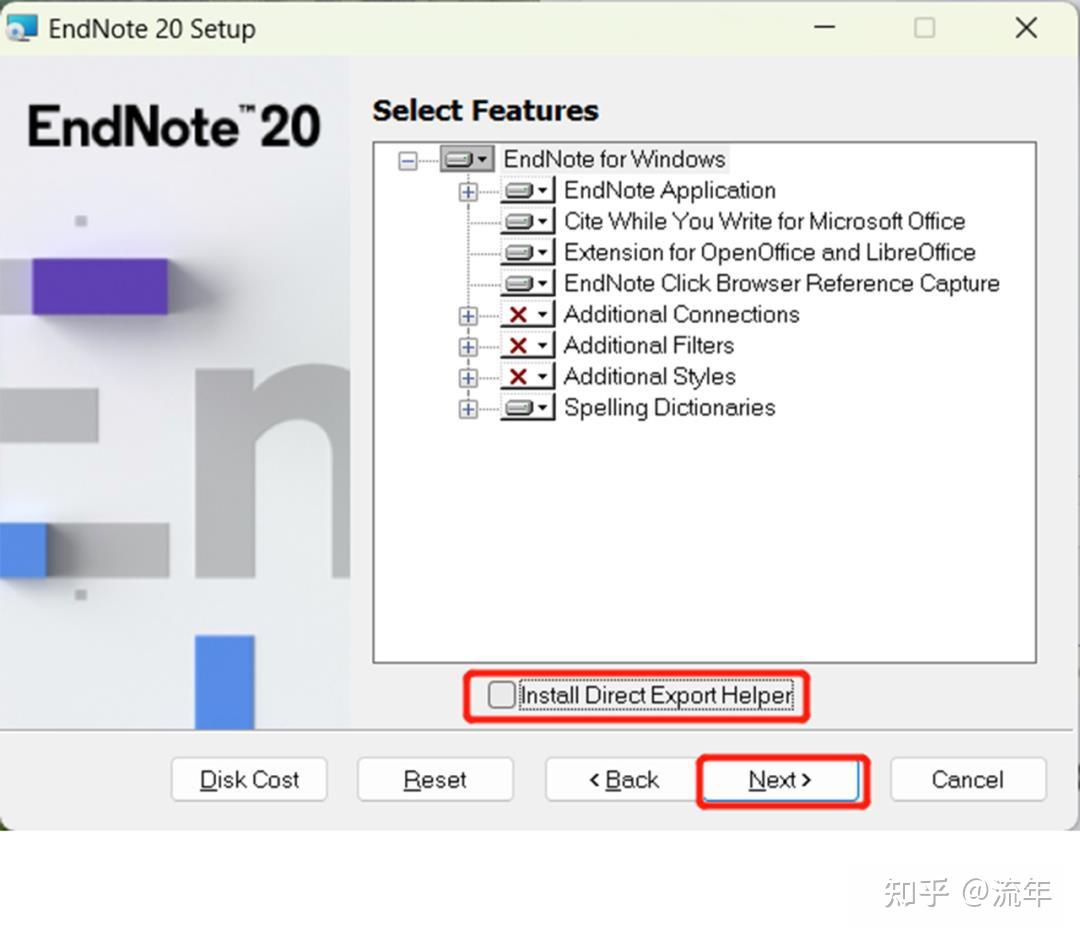Proceed by clicking Next
Screen dimensions: 1080x937
781,780
